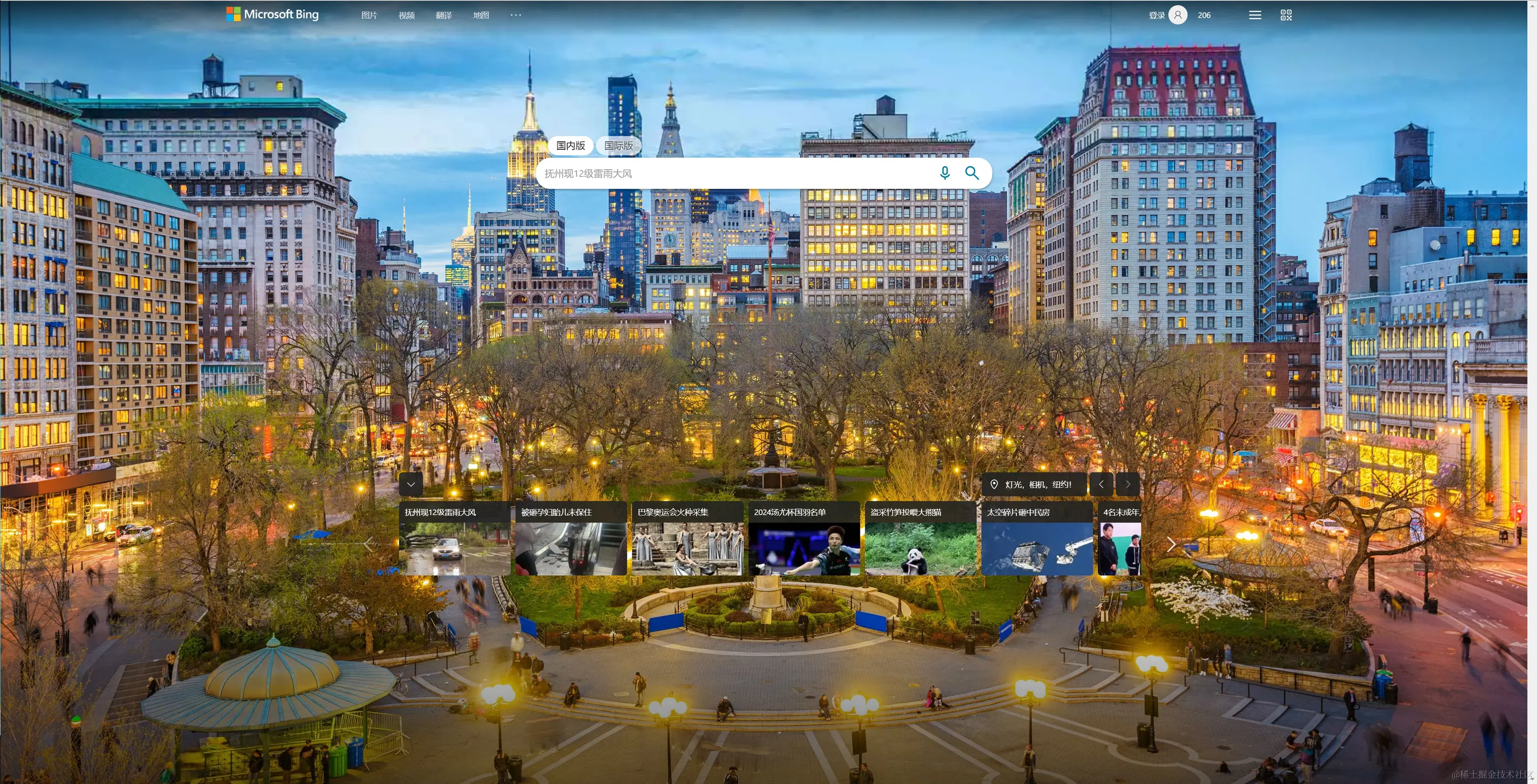Show the previous wallpaper using the left chevron
The width and height of the screenshot is (1537, 784).
(x=1101, y=484)
